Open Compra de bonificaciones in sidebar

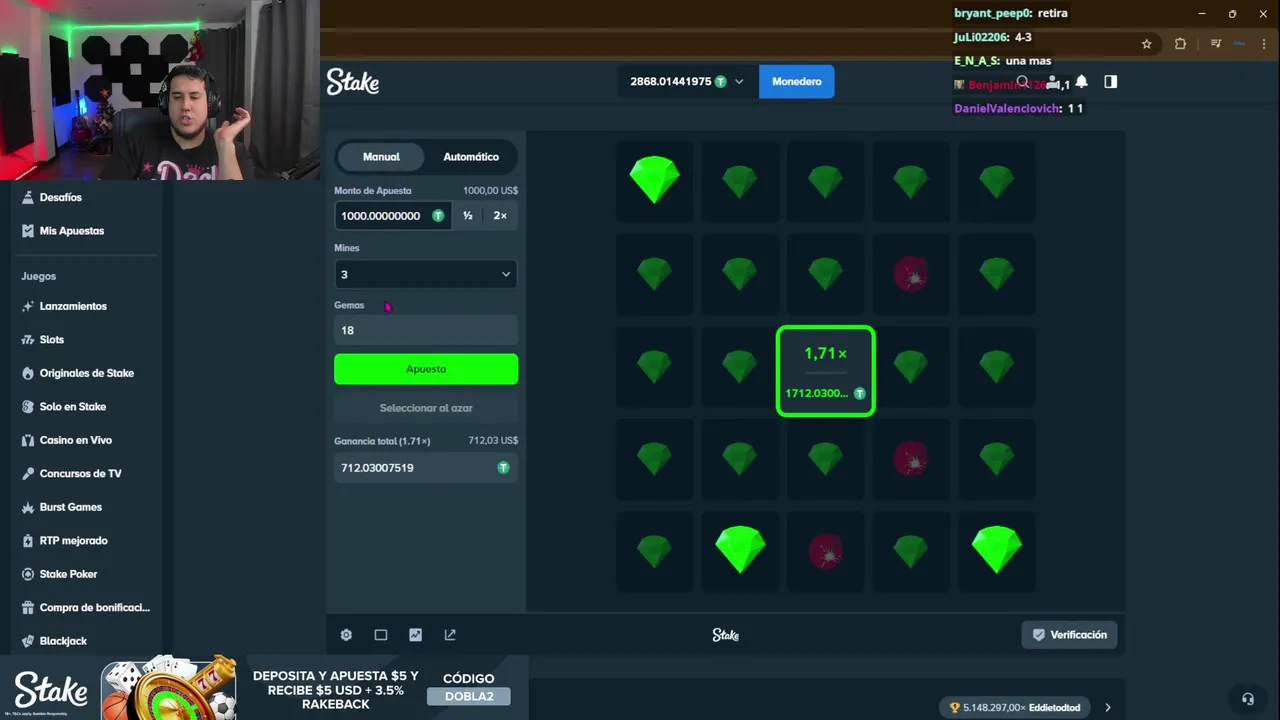[94, 608]
